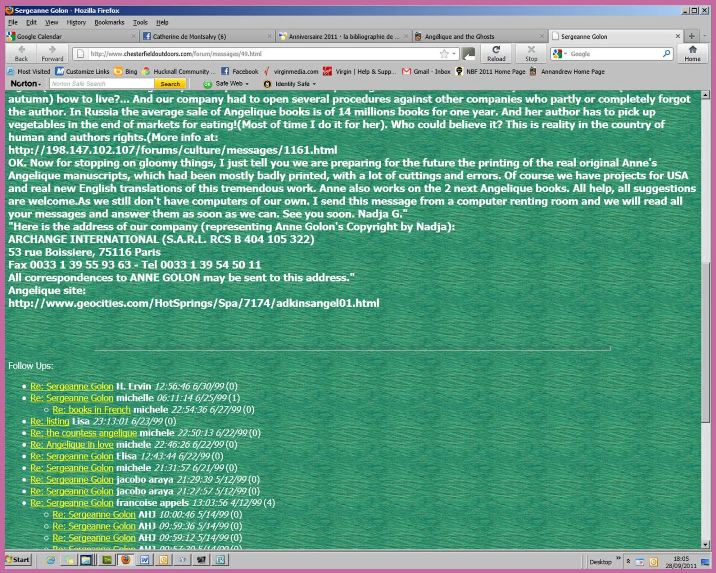Click the page scrollbar up arrow

(x=705, y=95)
